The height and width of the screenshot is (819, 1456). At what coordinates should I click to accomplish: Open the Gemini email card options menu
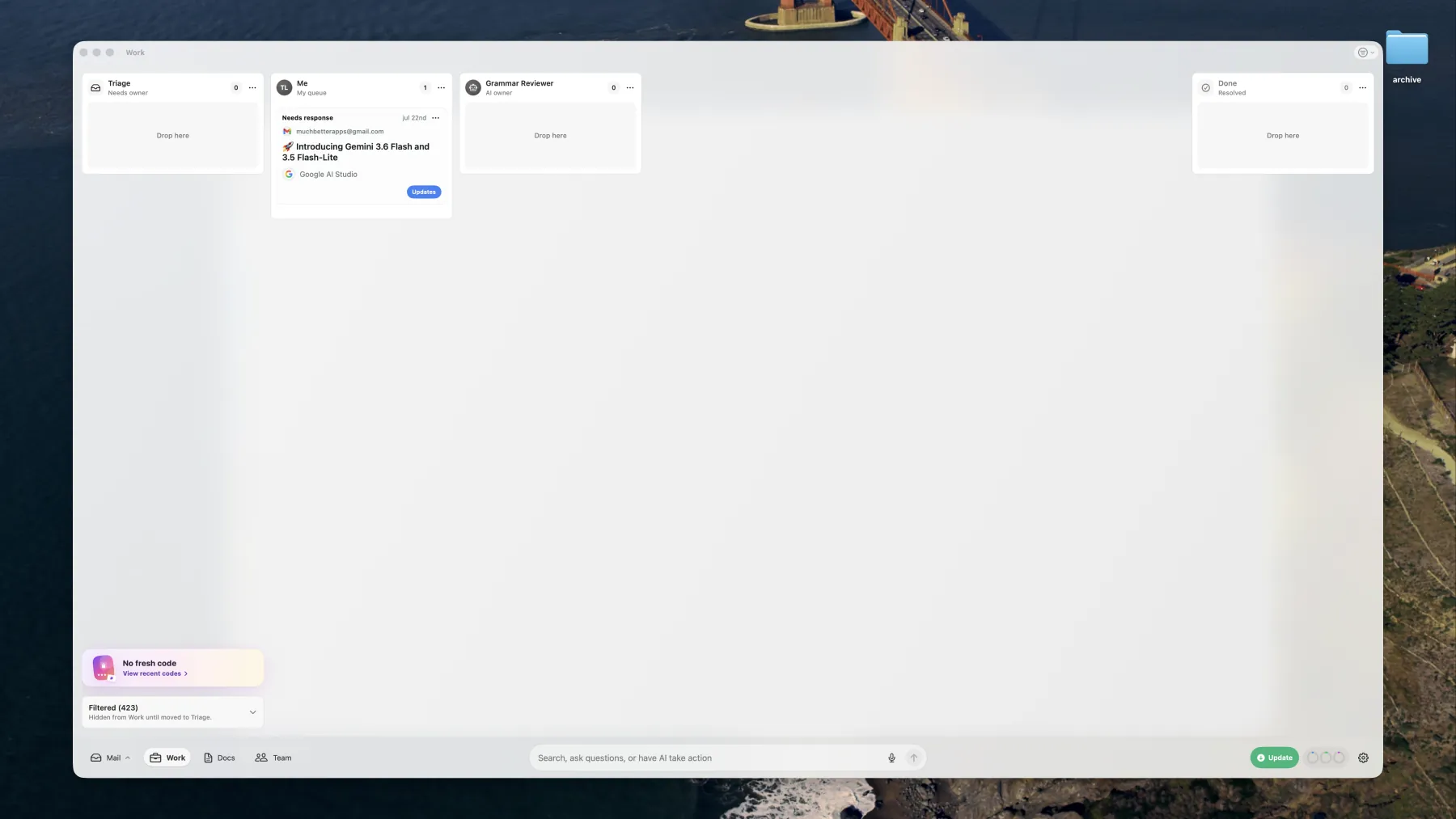436,118
